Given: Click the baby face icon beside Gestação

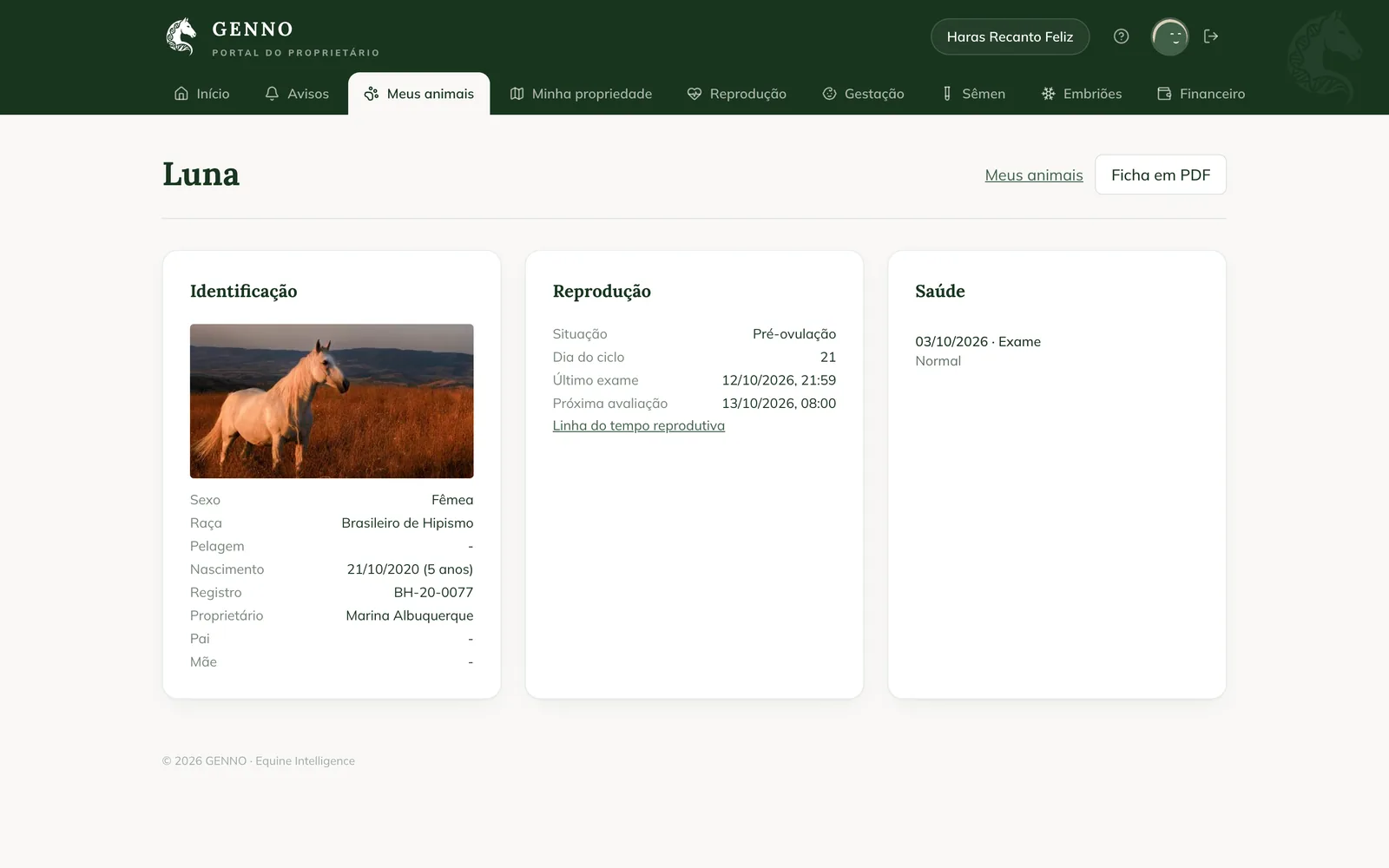Looking at the screenshot, I should 829,94.
